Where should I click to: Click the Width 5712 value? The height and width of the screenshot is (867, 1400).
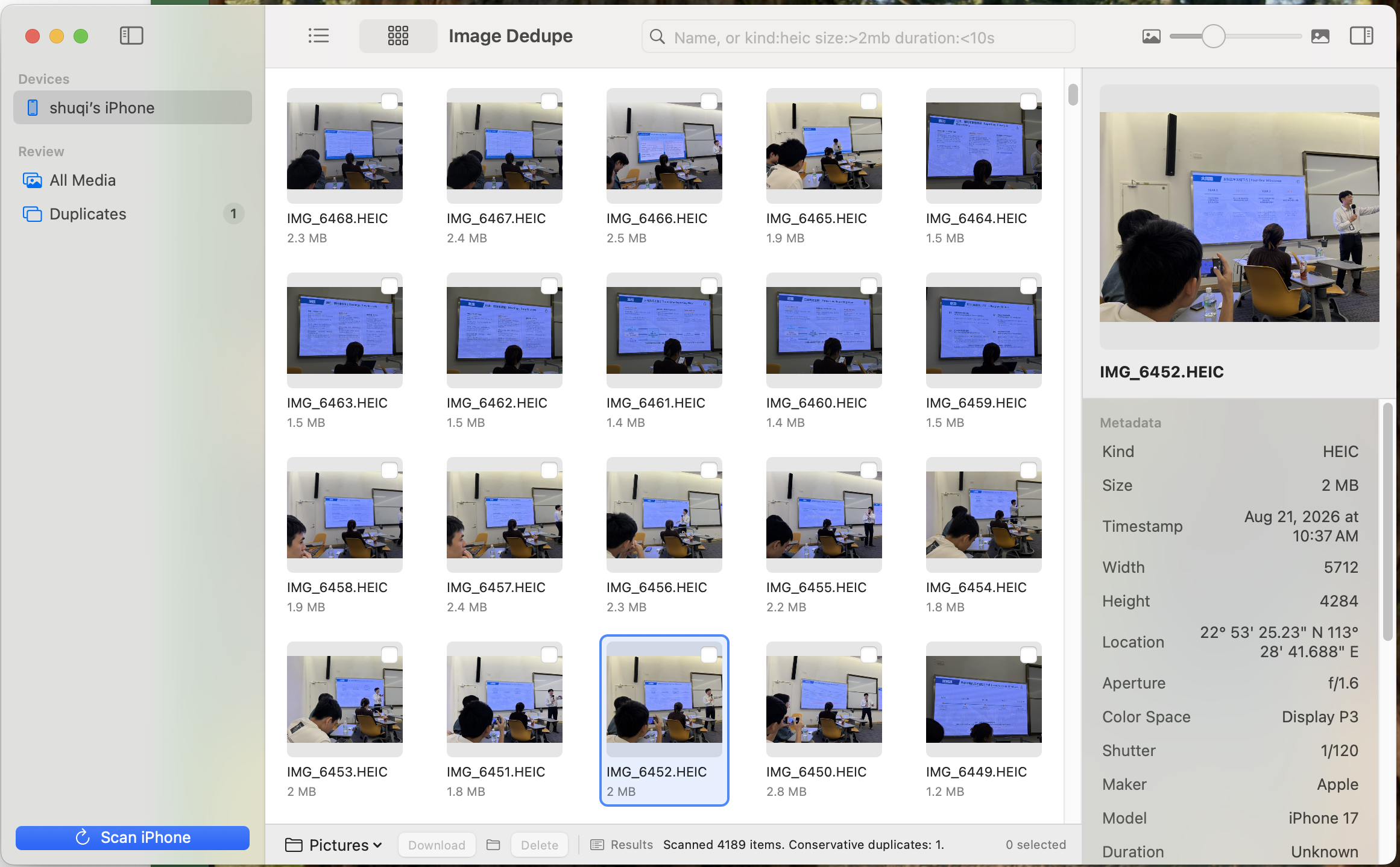[x=1341, y=567]
